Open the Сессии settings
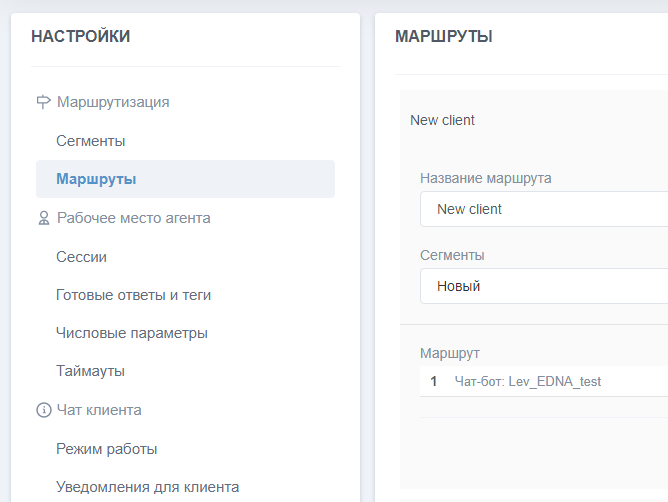This screenshot has height=502, width=668. [81, 257]
